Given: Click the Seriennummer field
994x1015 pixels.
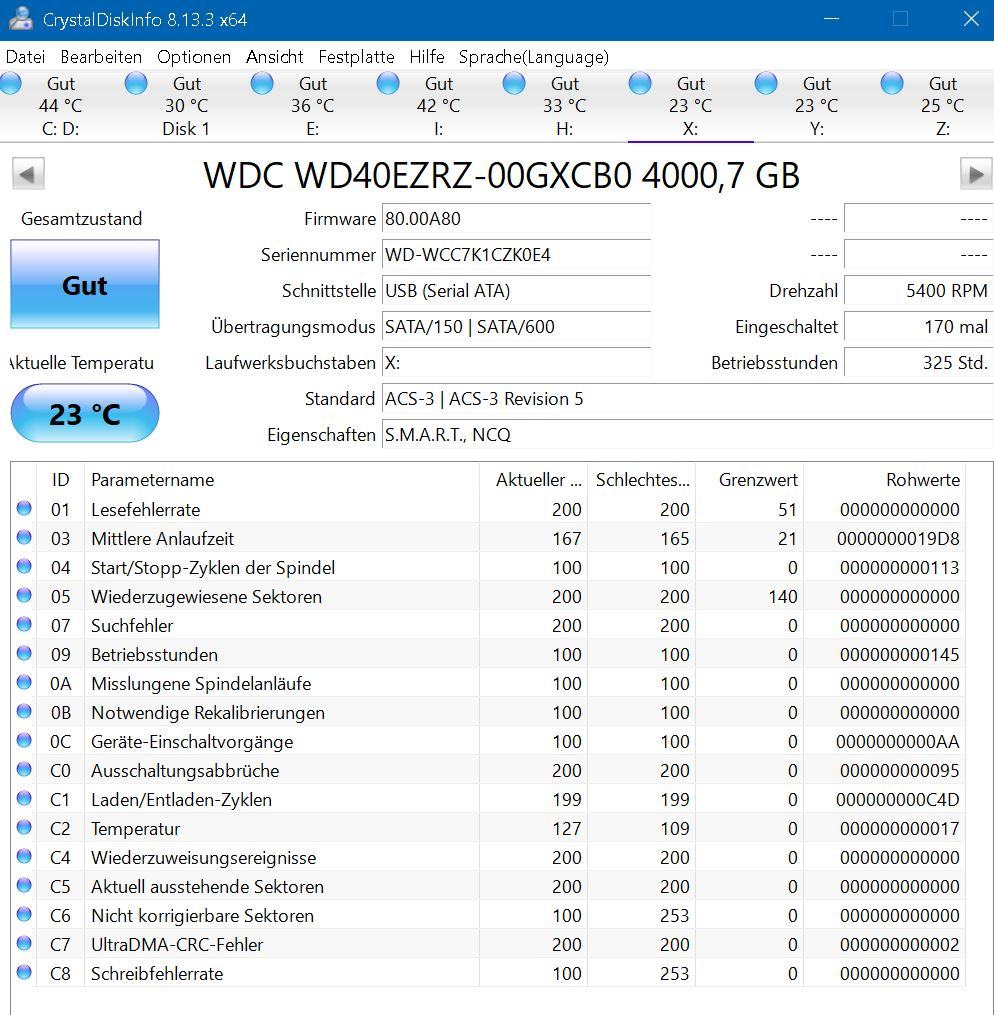Looking at the screenshot, I should tap(516, 255).
